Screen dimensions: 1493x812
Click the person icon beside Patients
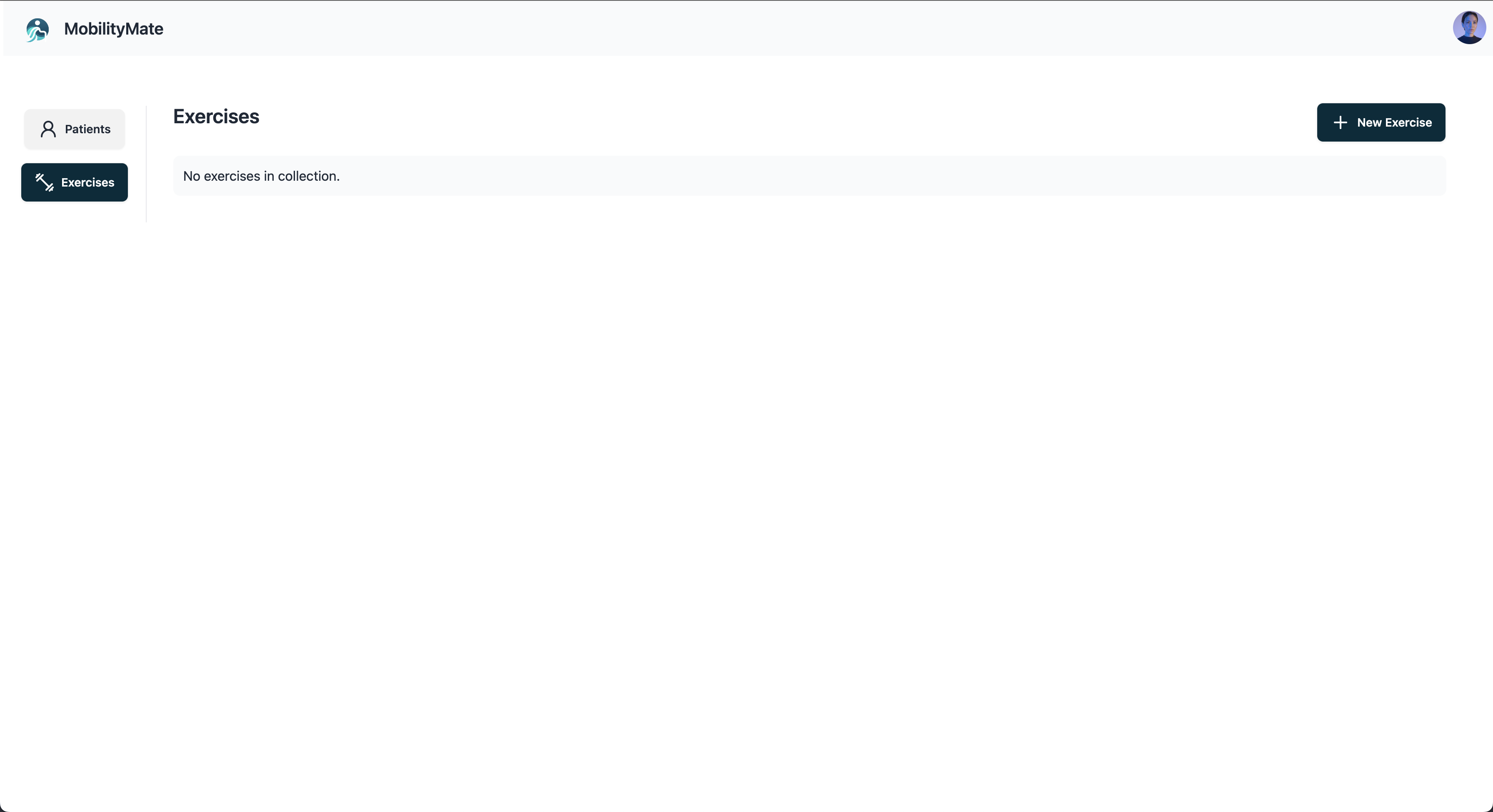coord(48,129)
